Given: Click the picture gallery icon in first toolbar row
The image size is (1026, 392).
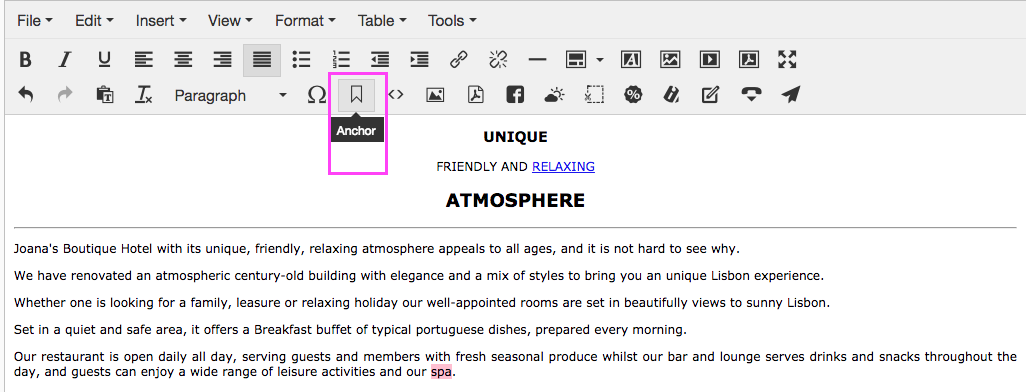Looking at the screenshot, I should point(670,60).
